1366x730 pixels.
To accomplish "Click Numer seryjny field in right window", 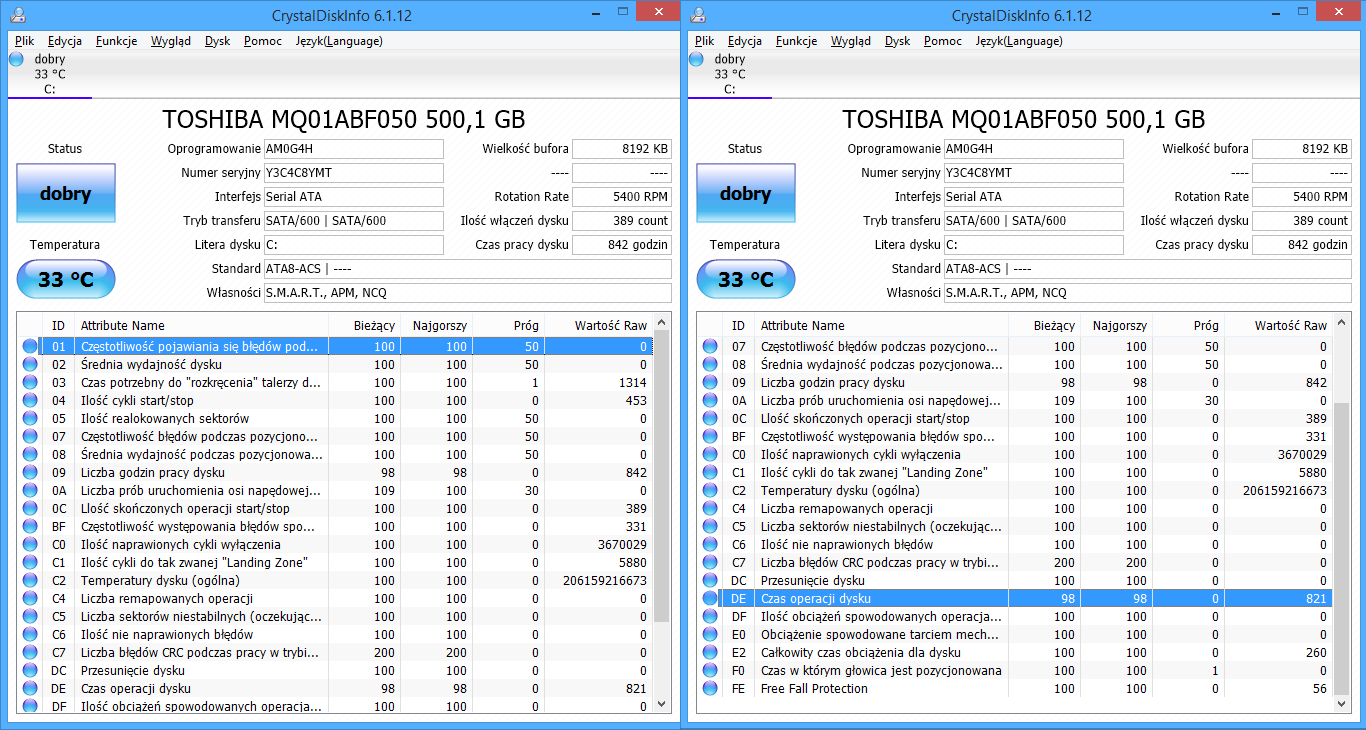I will (x=1033, y=173).
